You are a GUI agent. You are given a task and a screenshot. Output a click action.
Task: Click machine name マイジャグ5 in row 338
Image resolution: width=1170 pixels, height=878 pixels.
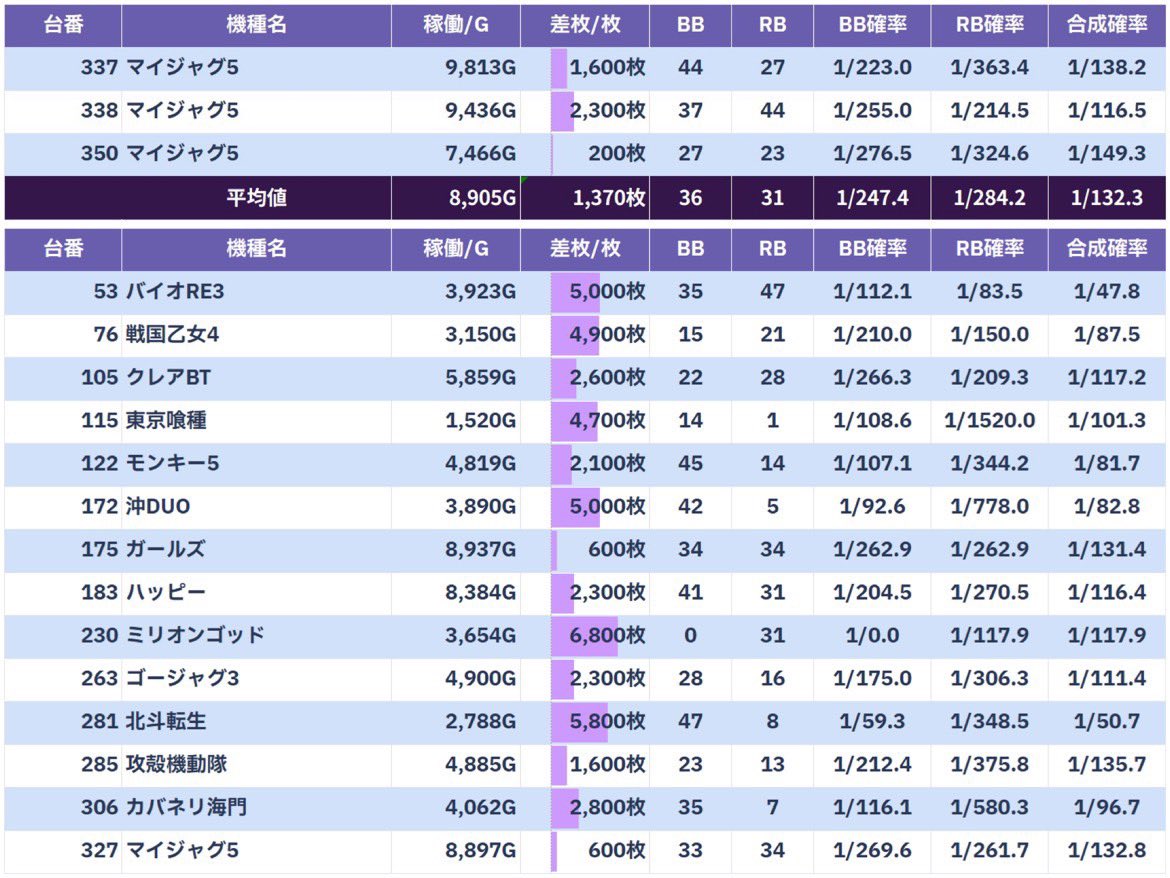click(x=182, y=110)
